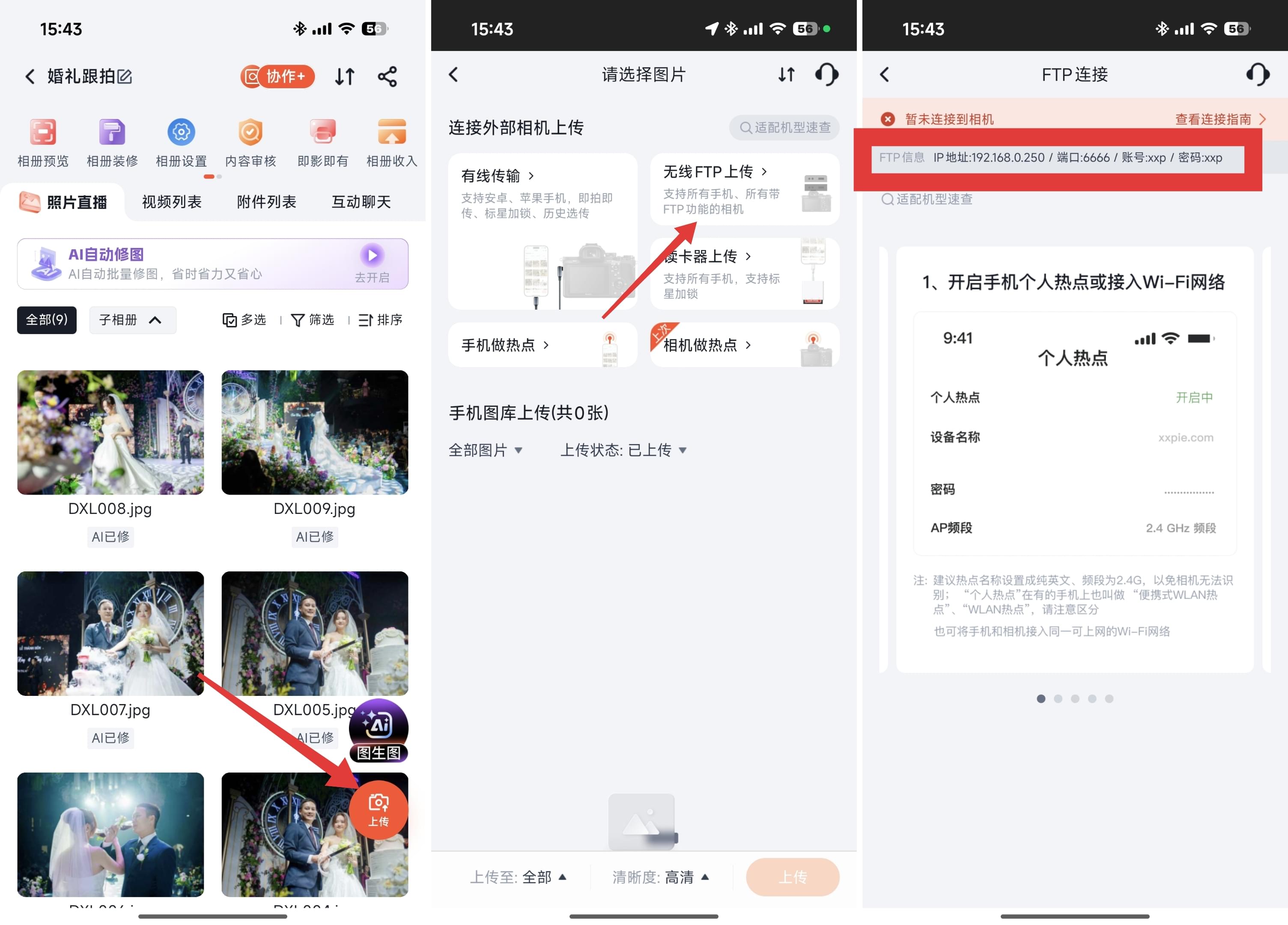Tap sort arrows icon on 请选择图片 screen
Viewport: 1288px width, 925px height.
click(787, 75)
